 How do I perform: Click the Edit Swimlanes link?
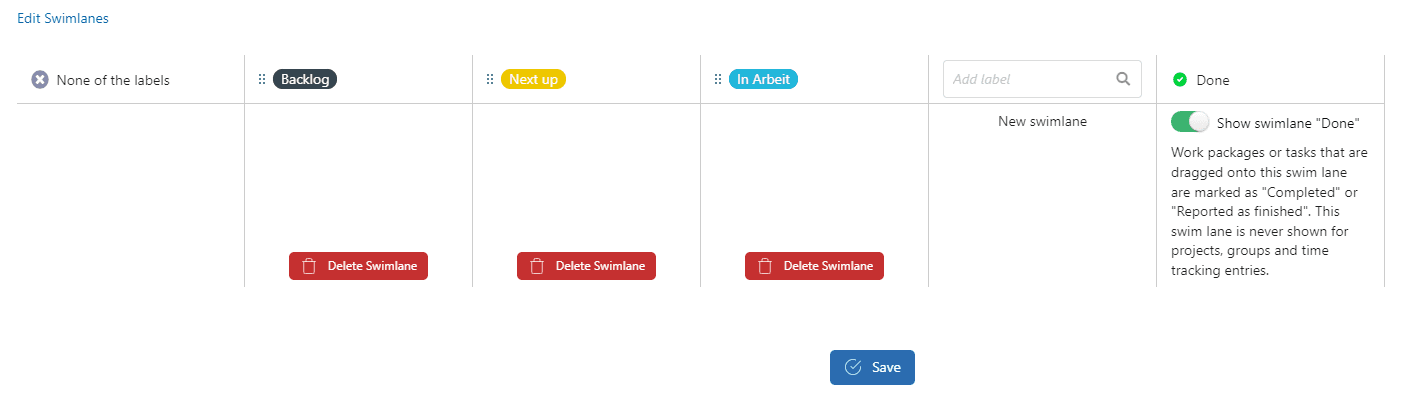pyautogui.click(x=62, y=18)
